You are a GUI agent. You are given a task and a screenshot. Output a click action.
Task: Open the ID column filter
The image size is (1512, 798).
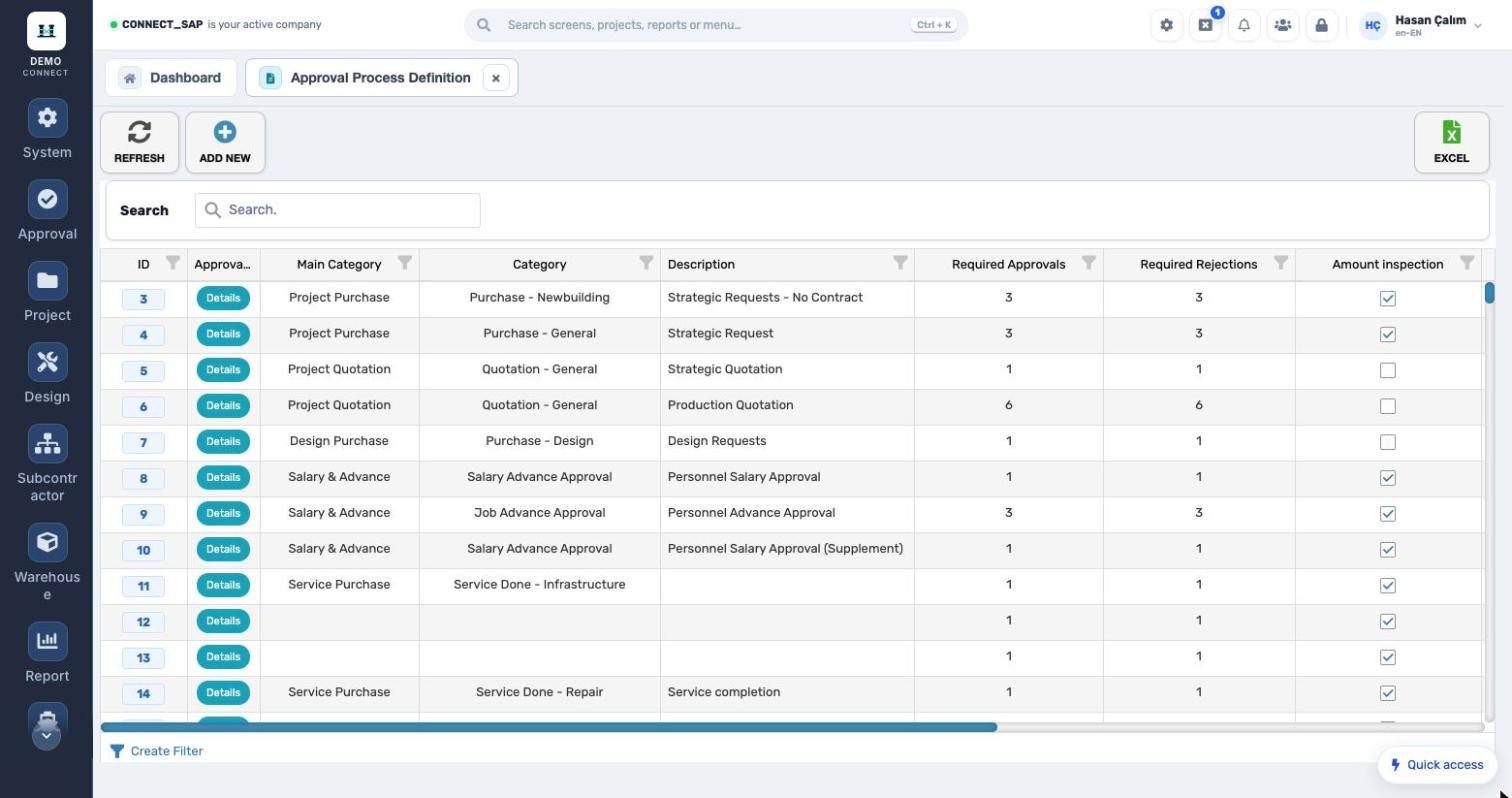tap(173, 263)
